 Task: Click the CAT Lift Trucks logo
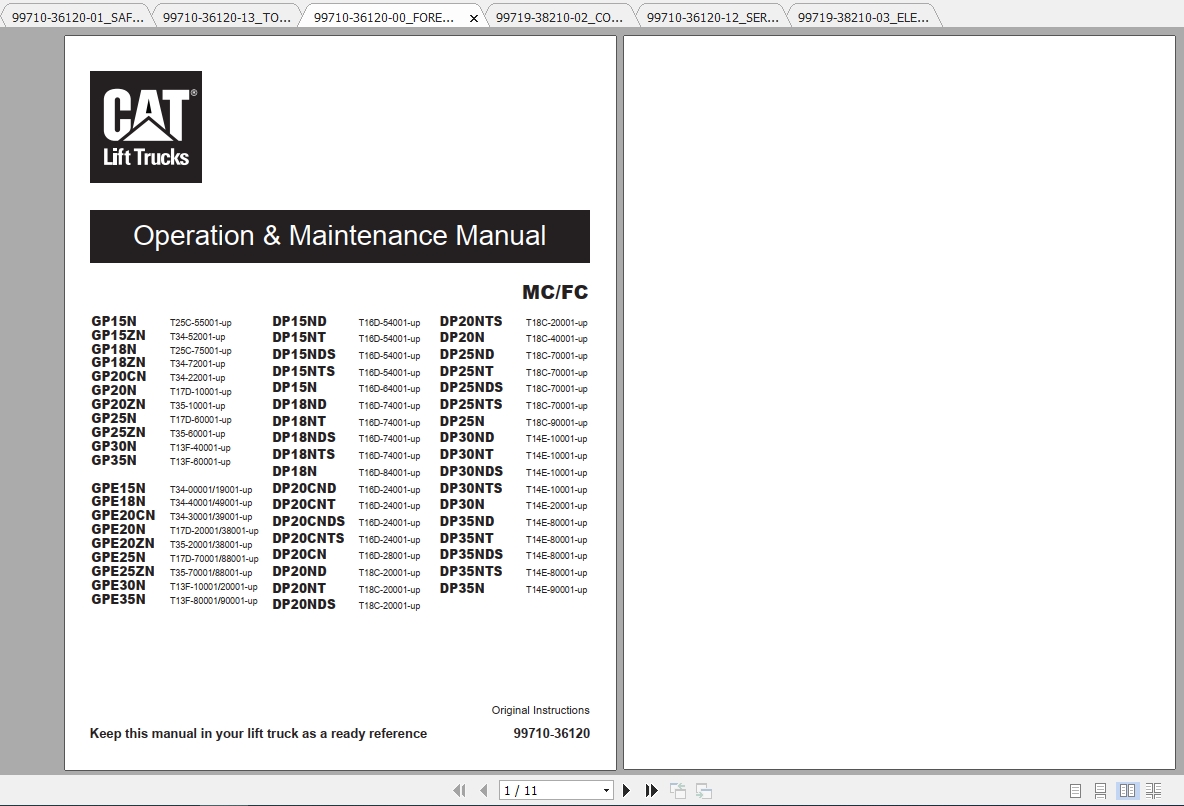[146, 127]
